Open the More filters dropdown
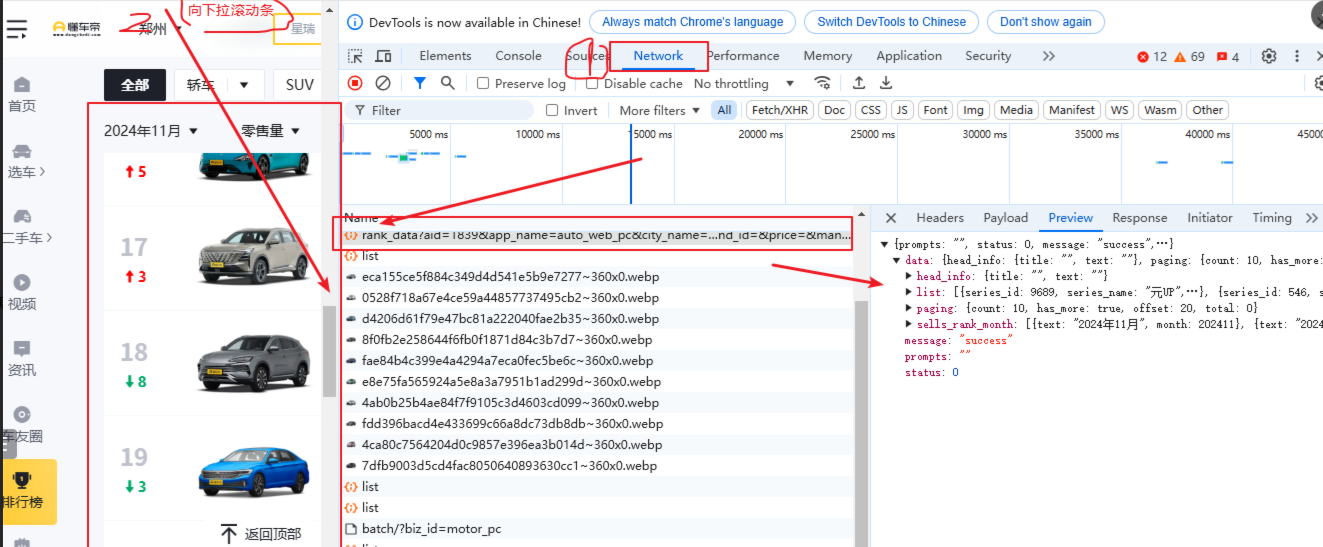Screen dimensions: 1323x547 point(659,110)
